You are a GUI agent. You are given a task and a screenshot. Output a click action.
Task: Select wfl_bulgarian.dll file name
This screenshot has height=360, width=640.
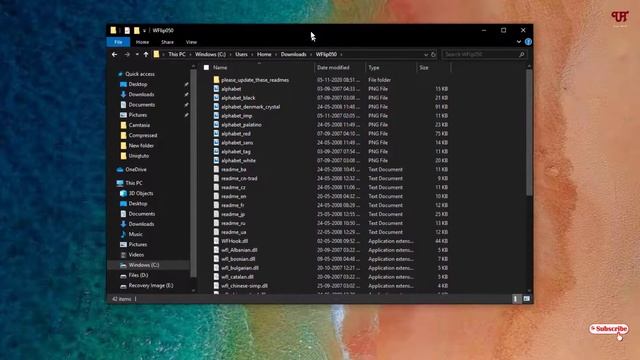tap(240, 268)
